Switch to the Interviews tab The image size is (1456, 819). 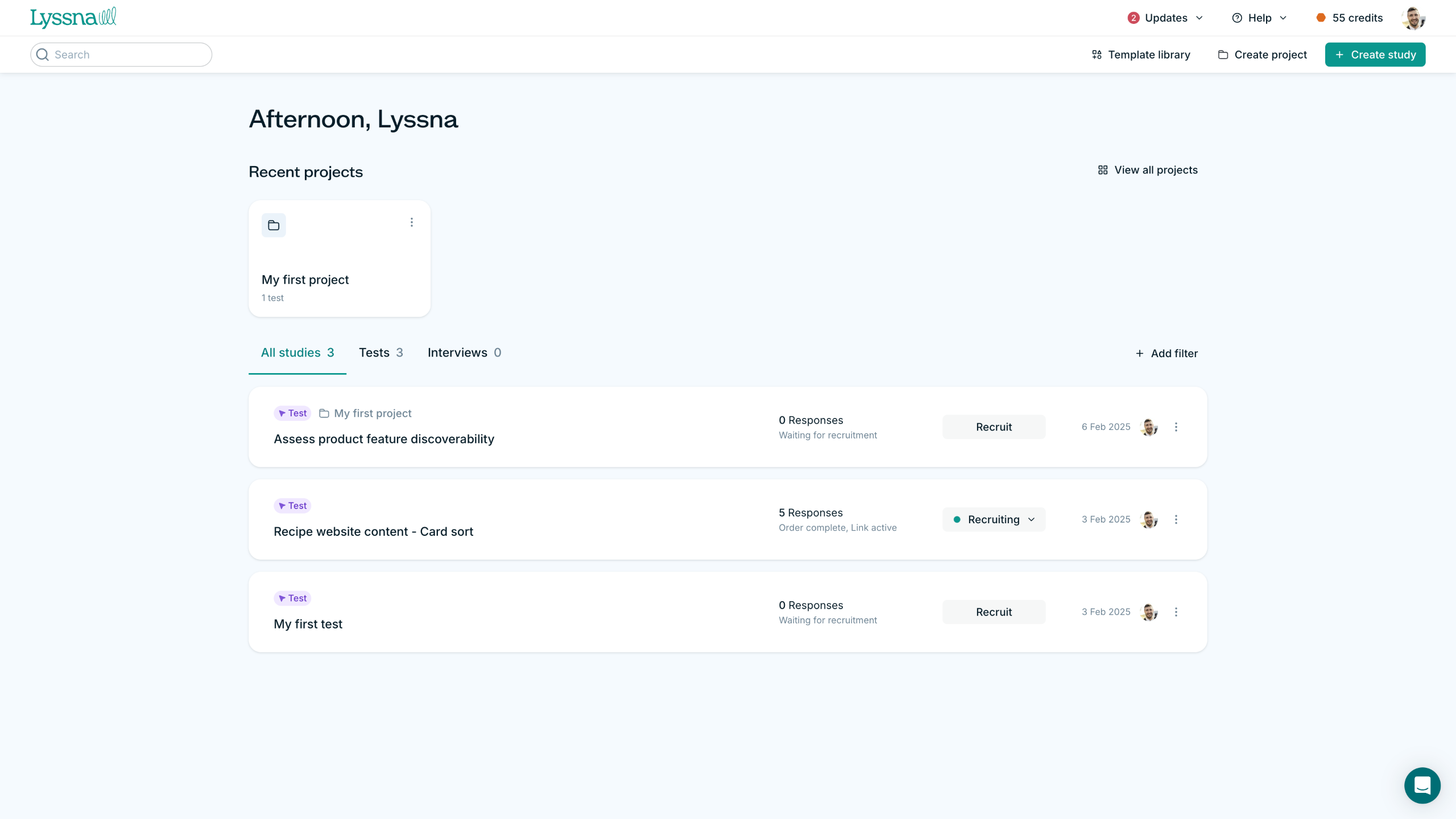click(x=464, y=353)
